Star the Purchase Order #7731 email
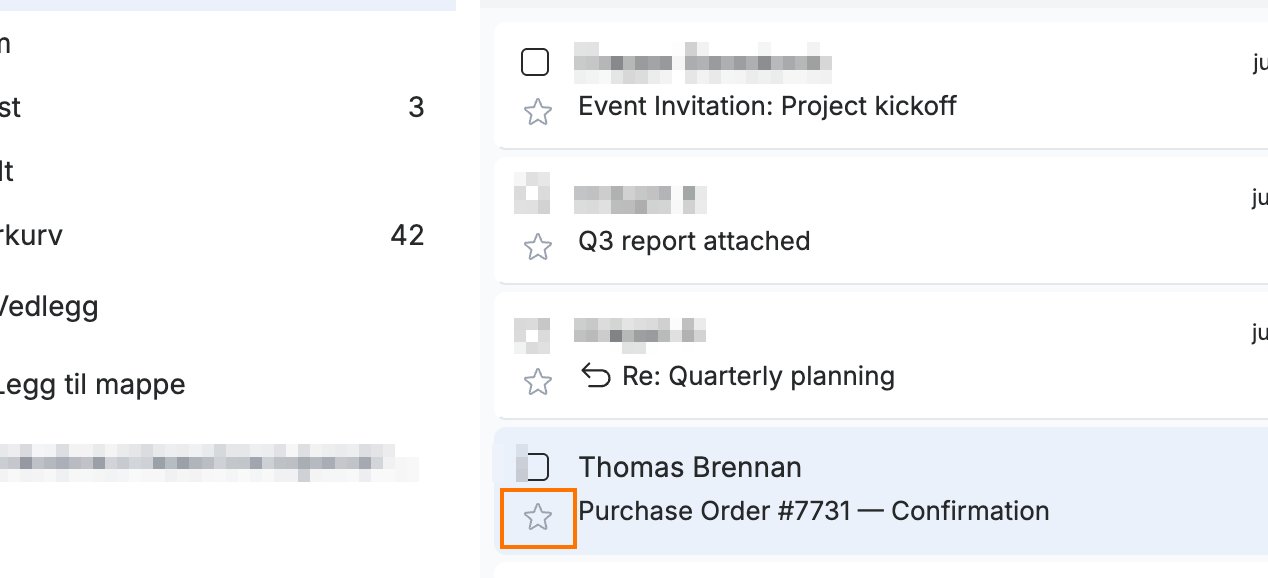 point(538,517)
